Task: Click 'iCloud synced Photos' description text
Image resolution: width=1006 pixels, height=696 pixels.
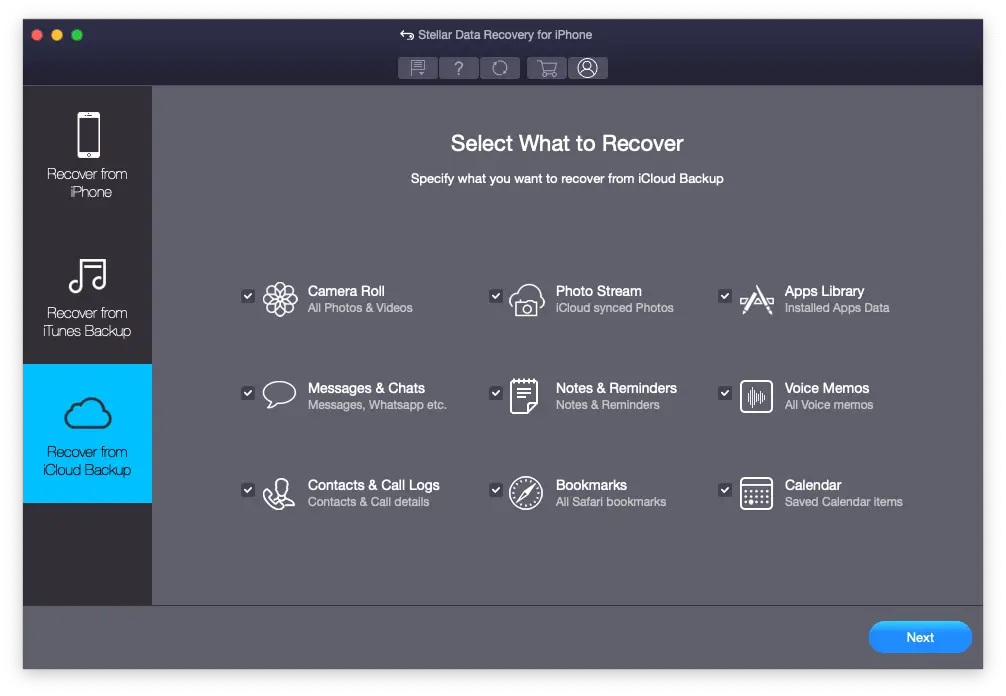Action: pos(615,308)
